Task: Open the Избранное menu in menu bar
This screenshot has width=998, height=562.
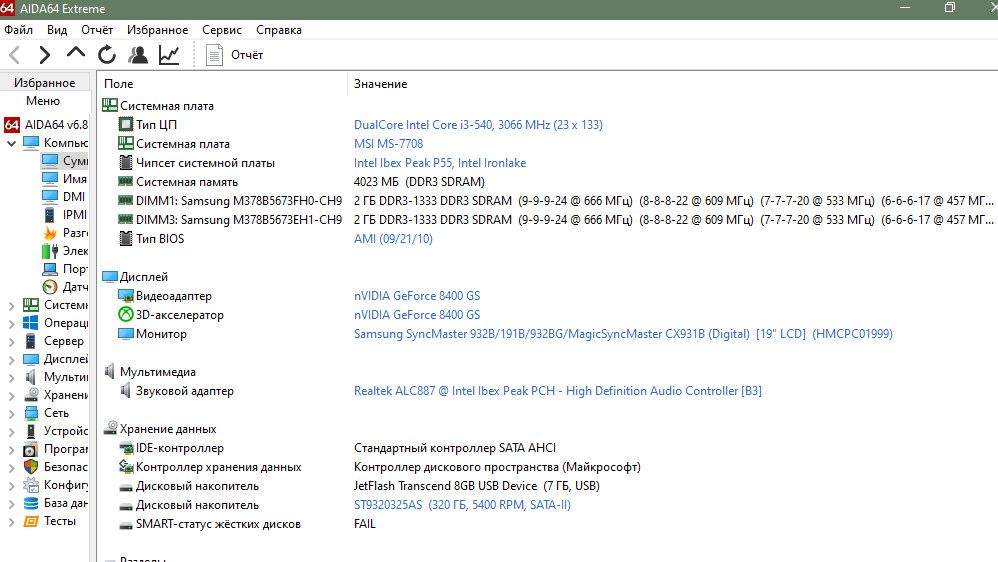Action: [157, 30]
